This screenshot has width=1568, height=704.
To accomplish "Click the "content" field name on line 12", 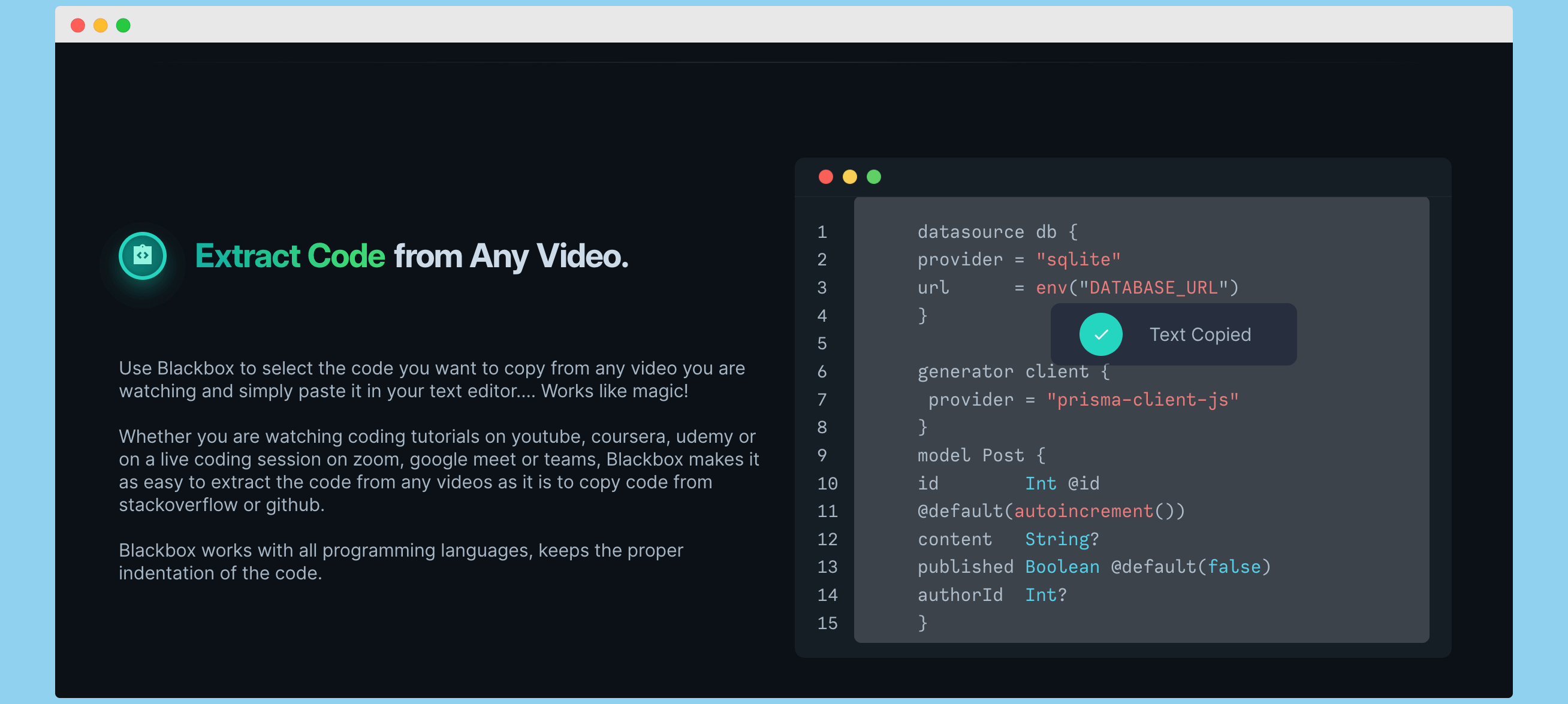I will pos(954,539).
